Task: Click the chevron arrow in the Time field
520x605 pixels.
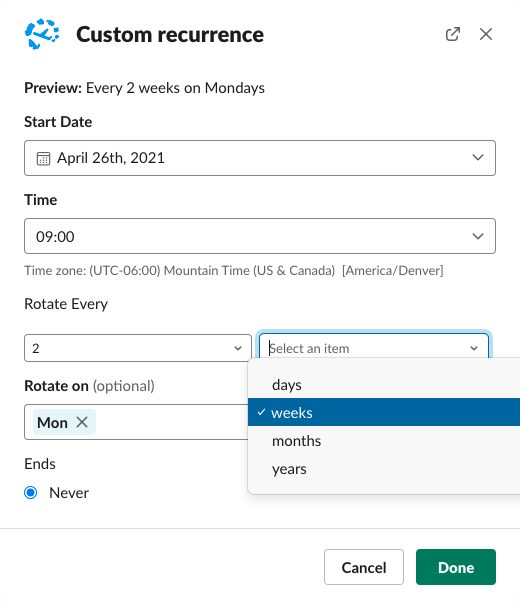Action: (478, 236)
